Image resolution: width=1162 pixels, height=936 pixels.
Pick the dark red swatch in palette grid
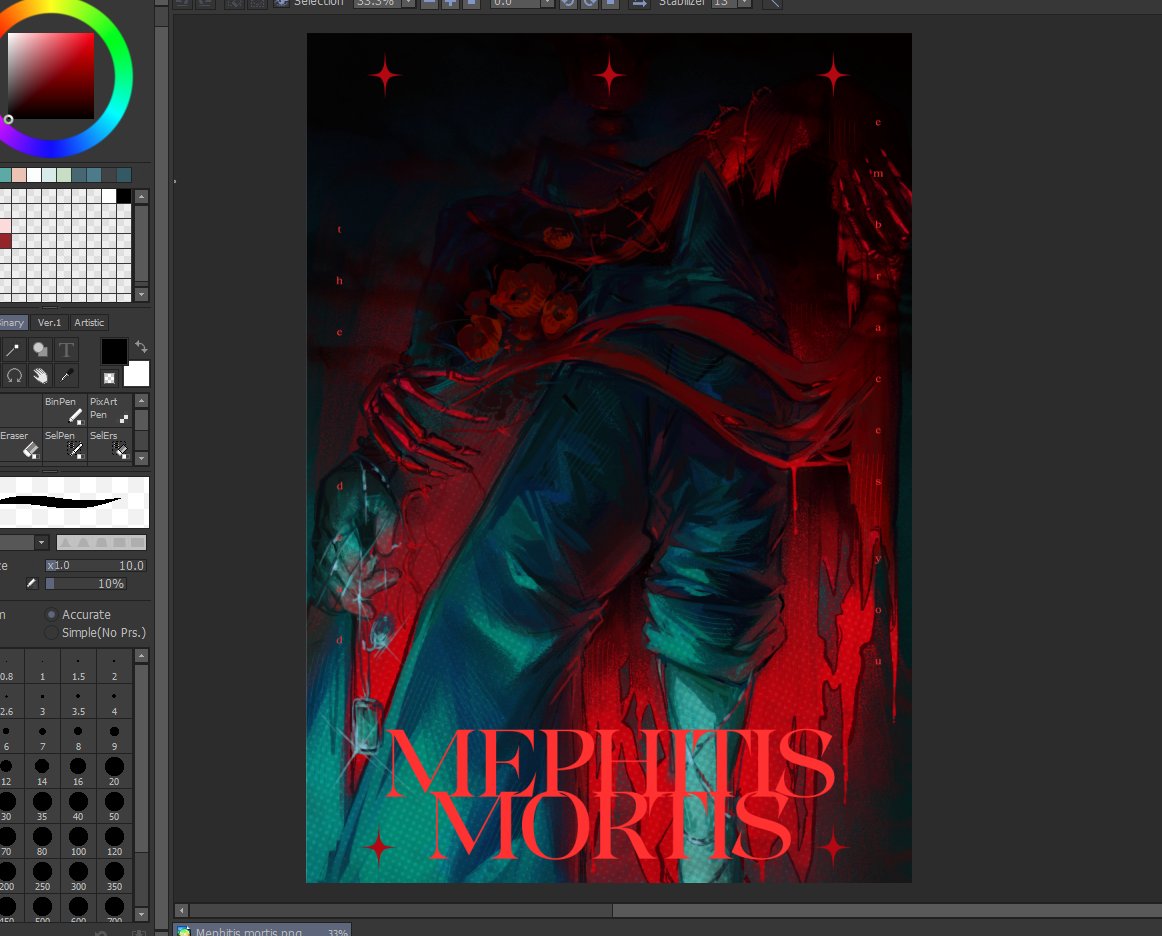(5, 241)
